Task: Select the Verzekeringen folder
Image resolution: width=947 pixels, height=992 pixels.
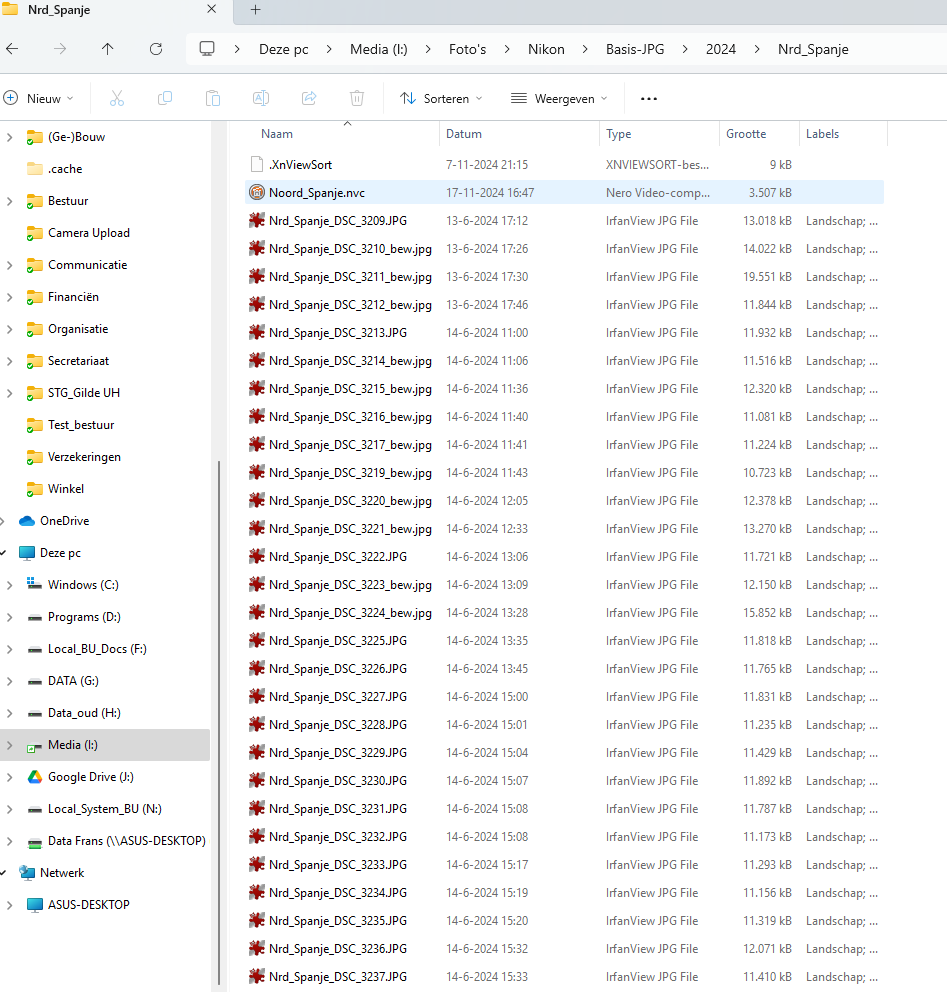Action: 84,457
